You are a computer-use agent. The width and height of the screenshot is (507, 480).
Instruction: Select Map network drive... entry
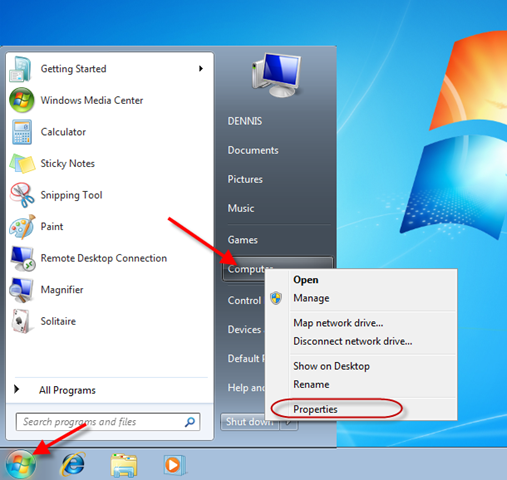coord(338,323)
